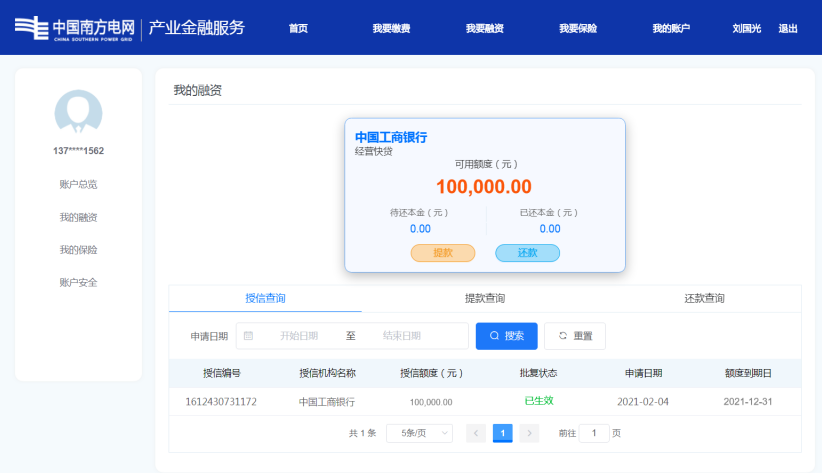Click the 授信编号 column header

tap(221, 373)
